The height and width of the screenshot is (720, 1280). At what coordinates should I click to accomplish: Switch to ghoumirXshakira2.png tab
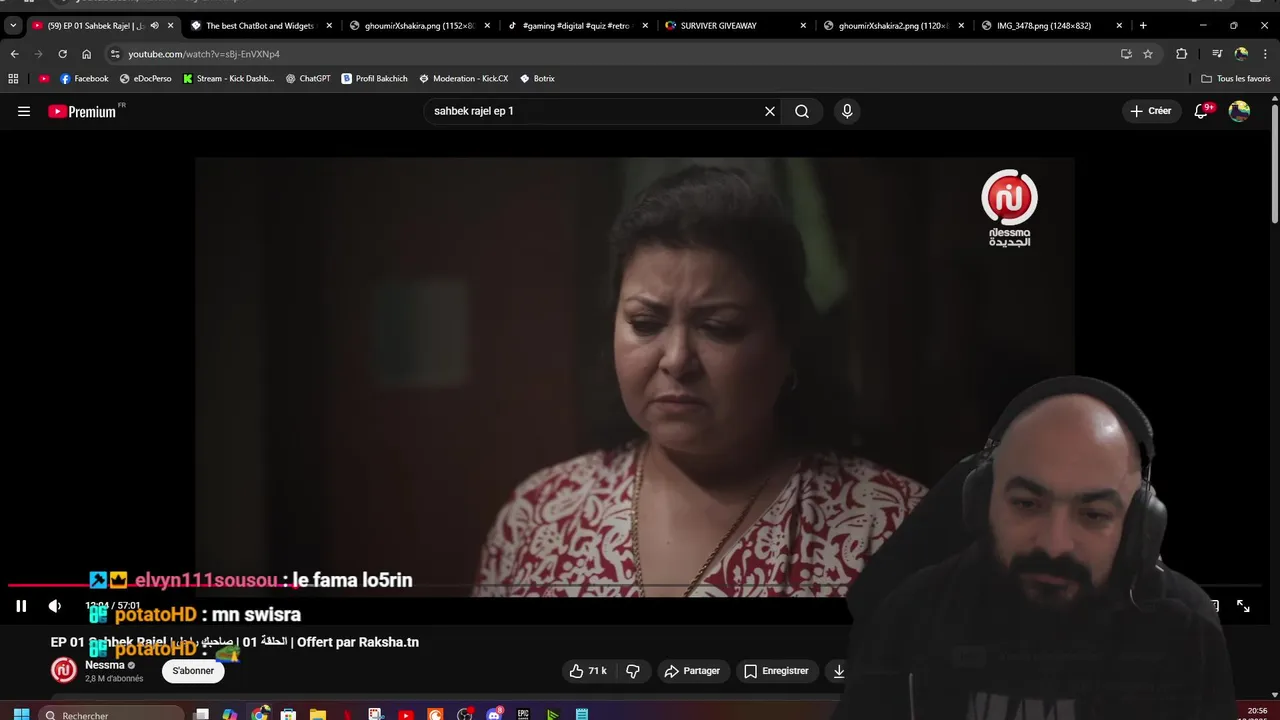(x=893, y=25)
